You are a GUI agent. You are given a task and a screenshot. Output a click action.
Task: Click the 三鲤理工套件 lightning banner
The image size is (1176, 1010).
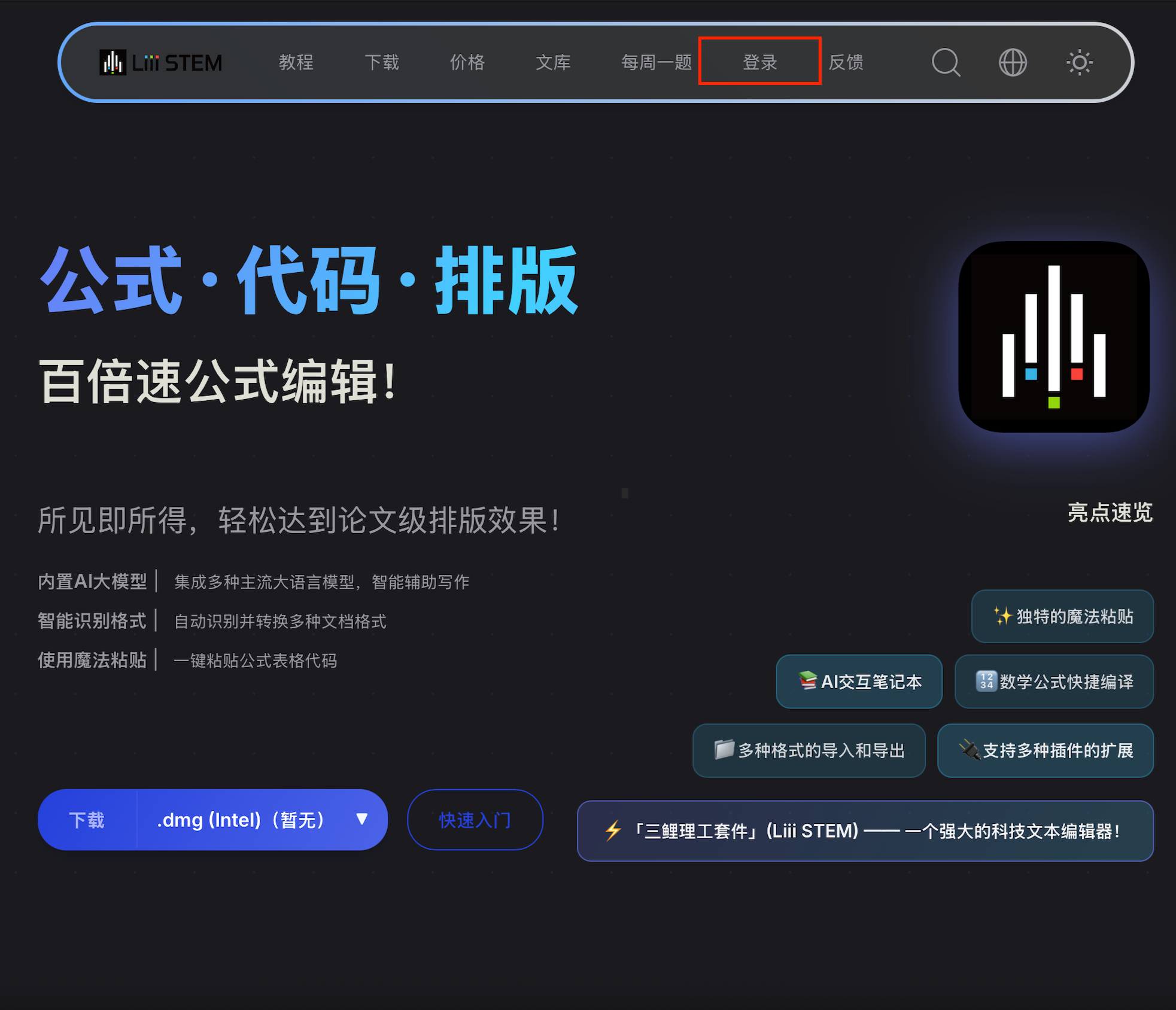click(865, 831)
